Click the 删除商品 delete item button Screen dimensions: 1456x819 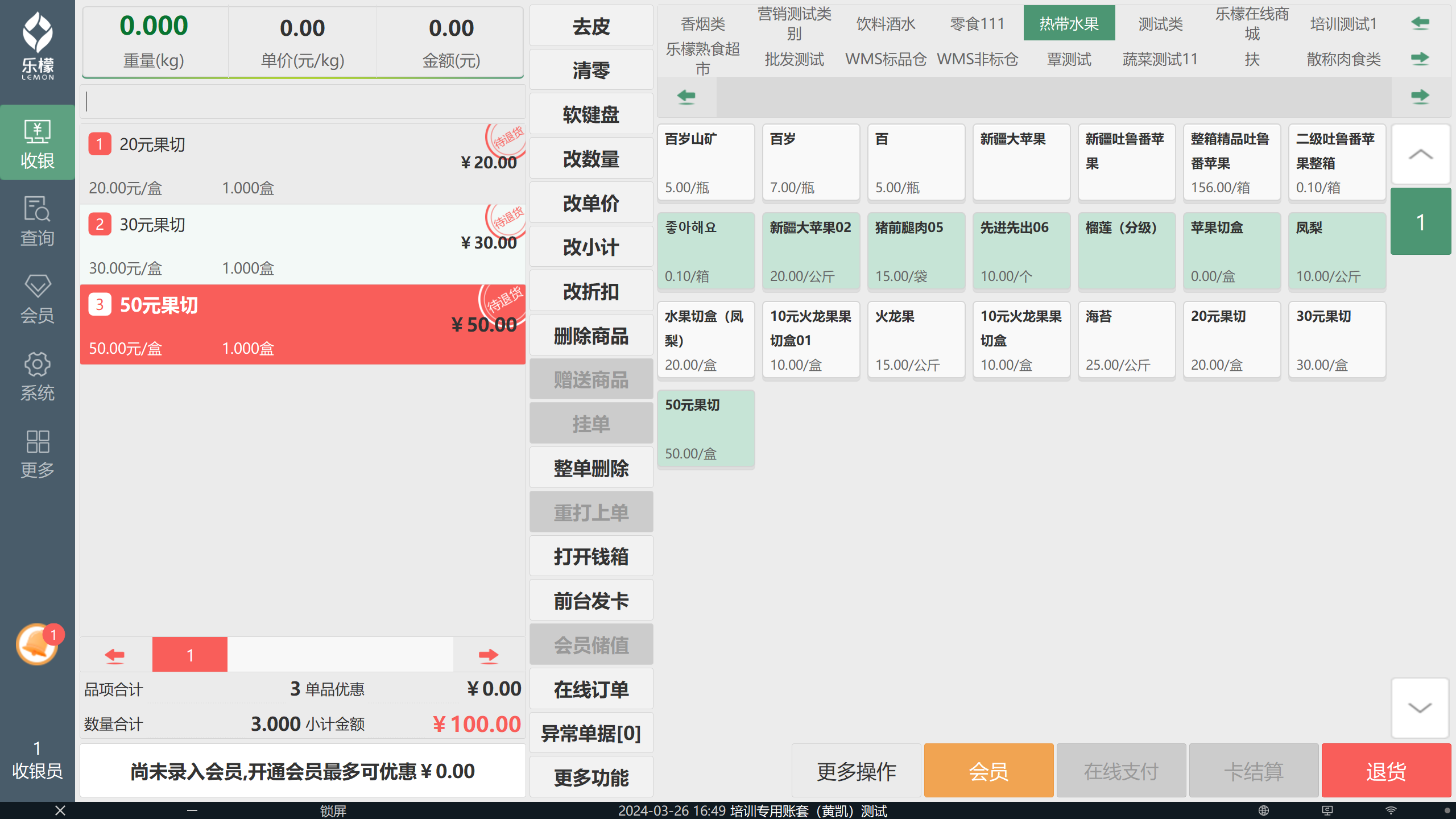click(x=591, y=336)
